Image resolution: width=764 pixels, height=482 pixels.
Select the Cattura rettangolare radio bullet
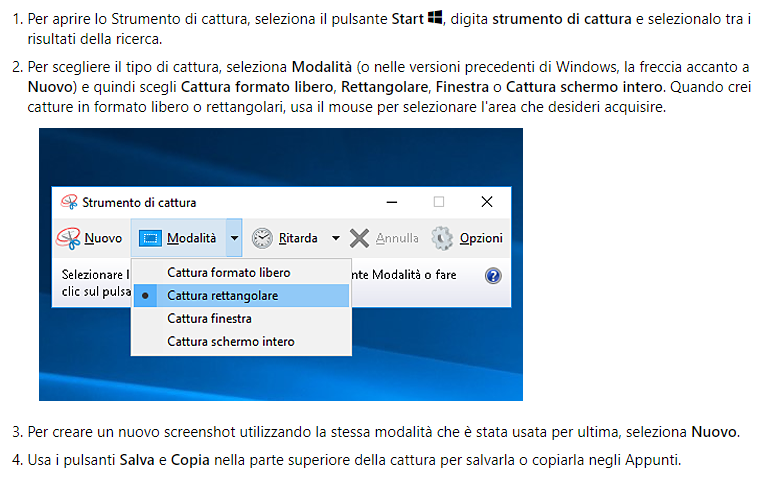click(145, 296)
